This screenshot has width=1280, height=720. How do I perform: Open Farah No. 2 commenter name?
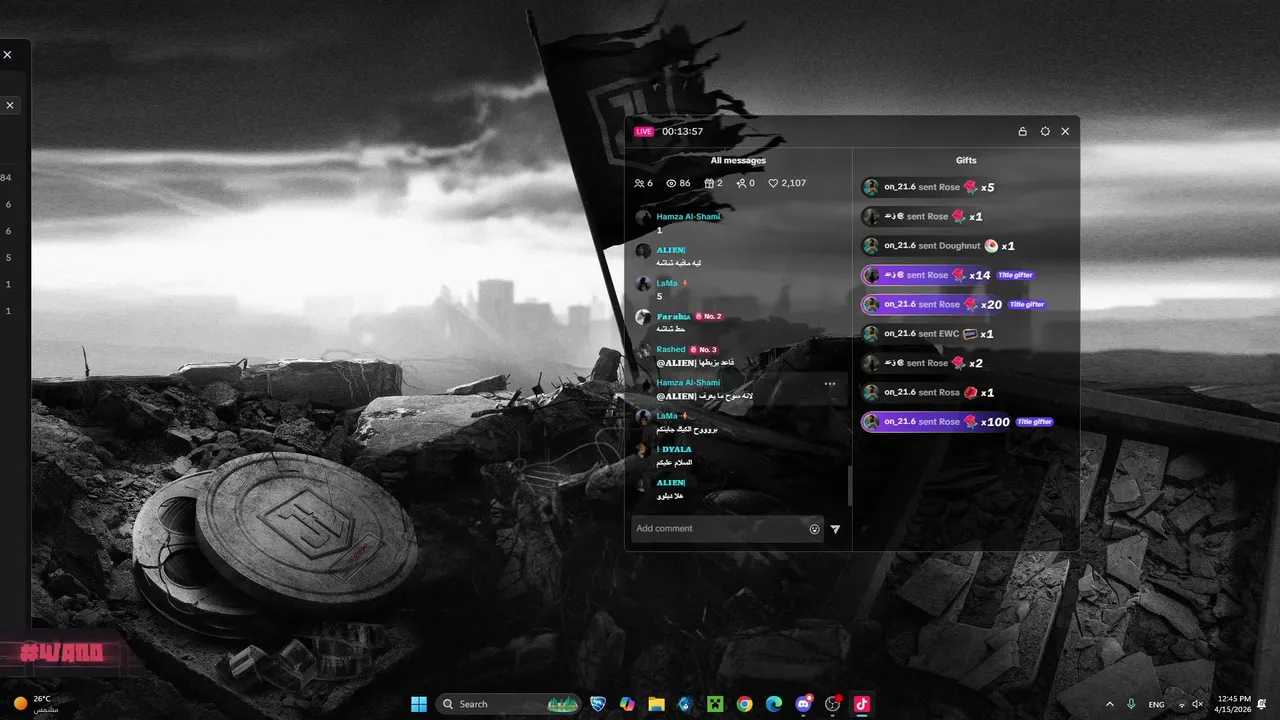coord(672,316)
